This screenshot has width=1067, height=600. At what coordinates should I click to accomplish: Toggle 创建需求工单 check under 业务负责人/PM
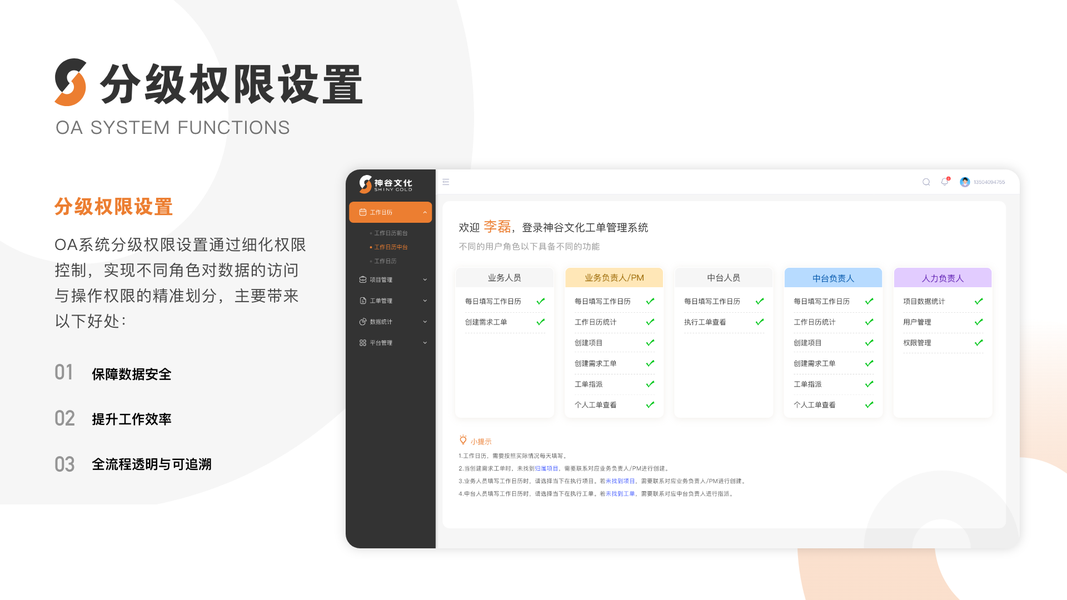click(x=650, y=363)
